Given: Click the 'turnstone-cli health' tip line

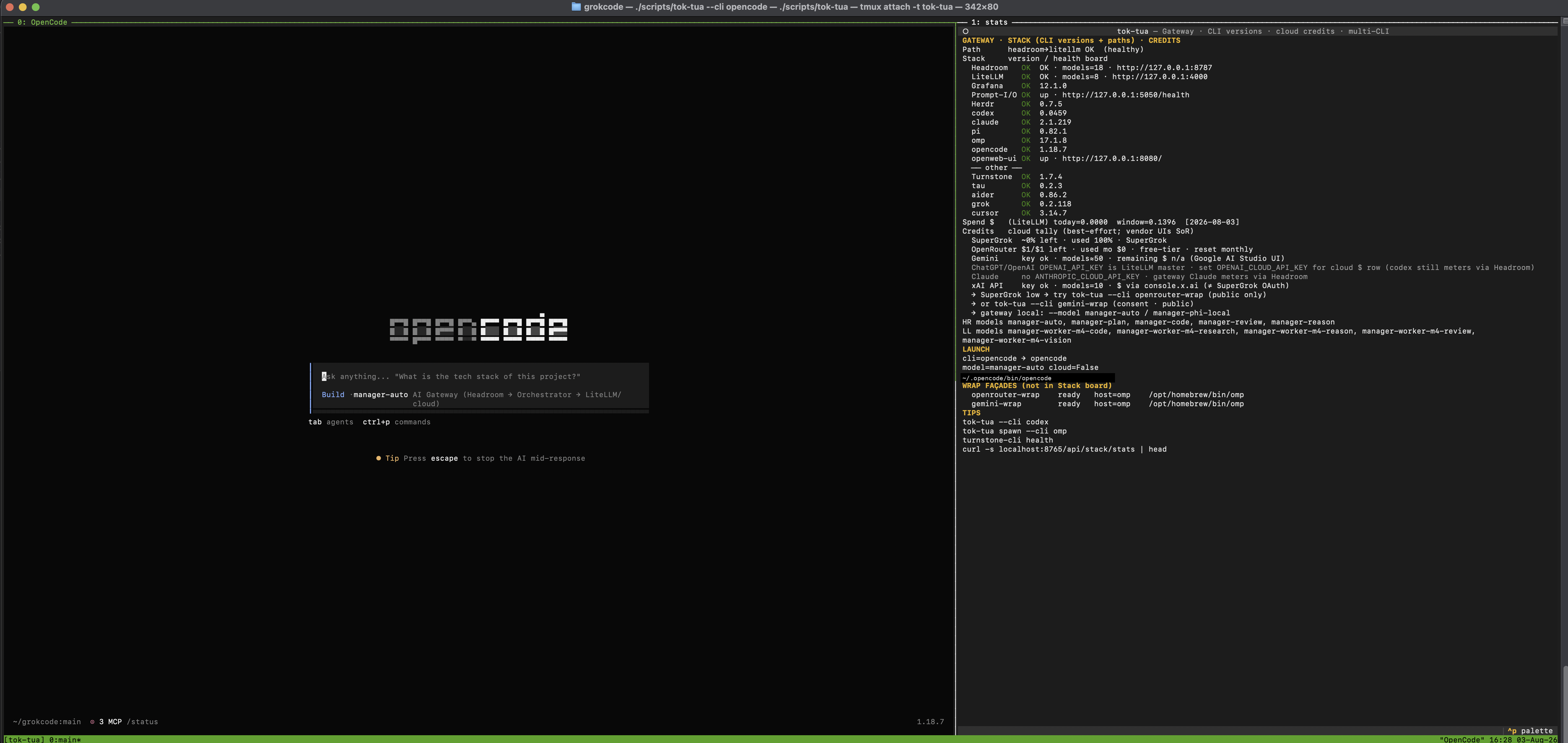Looking at the screenshot, I should point(1007,441).
